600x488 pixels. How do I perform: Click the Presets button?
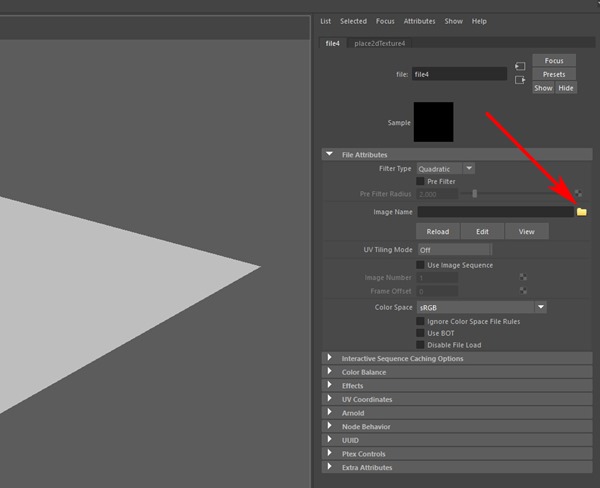coord(554,74)
